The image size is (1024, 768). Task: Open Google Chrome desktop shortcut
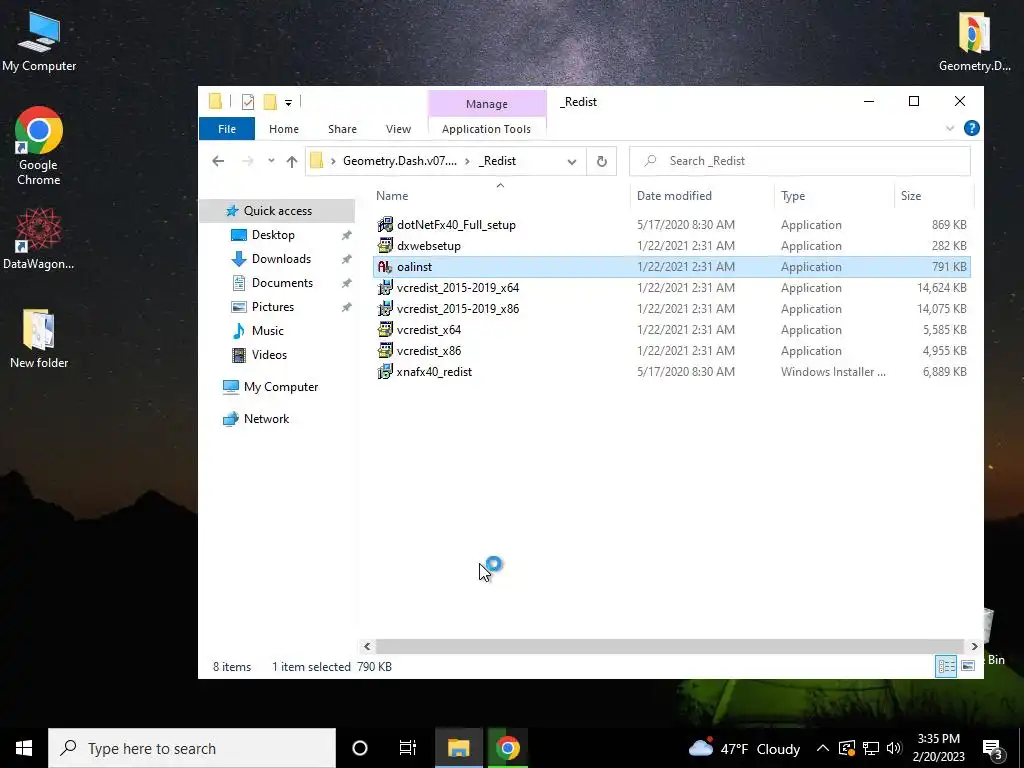(39, 146)
